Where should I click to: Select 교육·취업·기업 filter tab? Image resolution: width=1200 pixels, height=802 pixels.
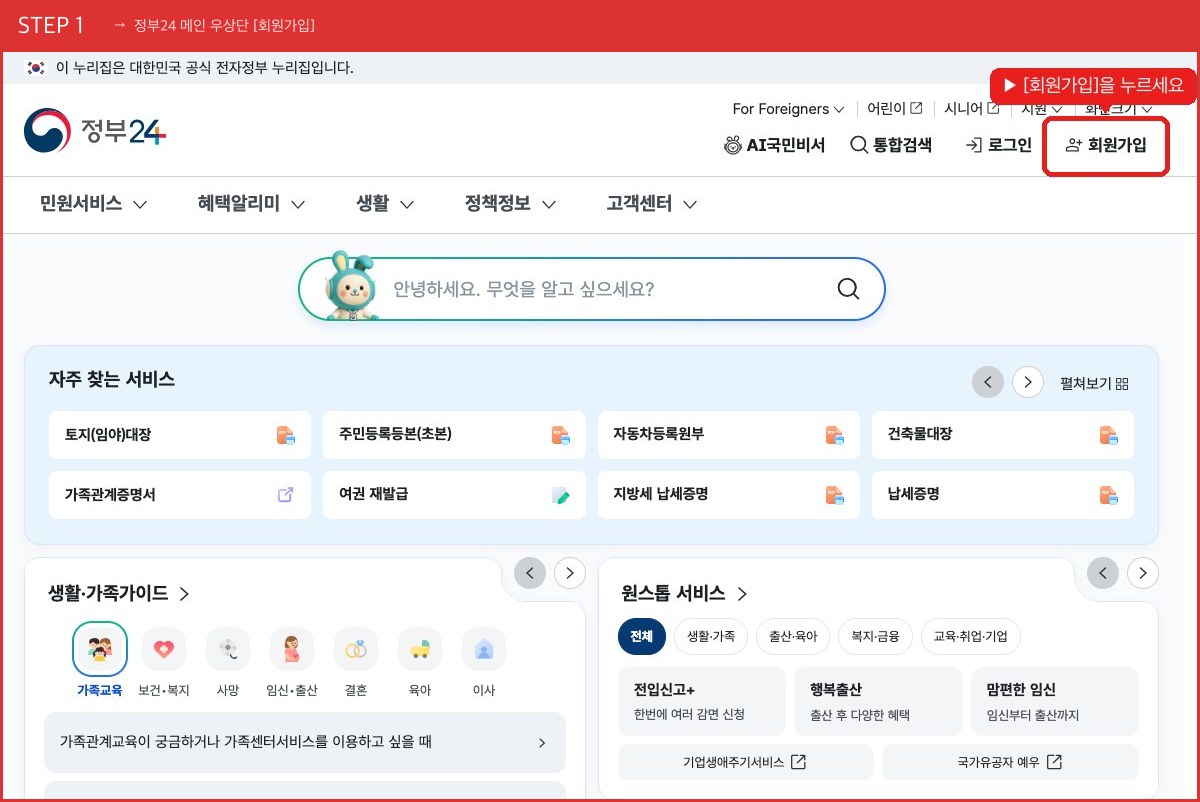[x=971, y=636]
